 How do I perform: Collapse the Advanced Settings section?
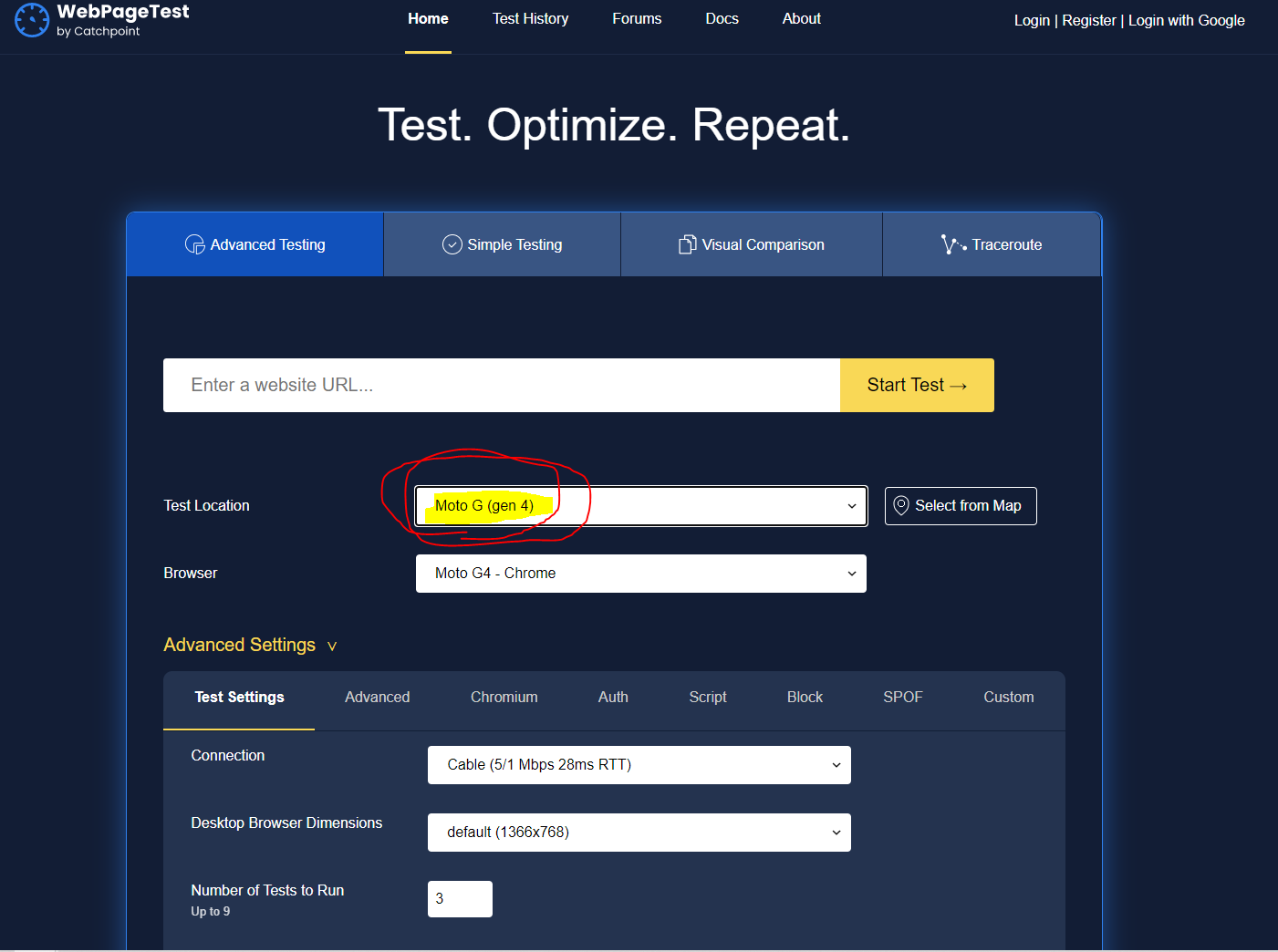pos(250,645)
